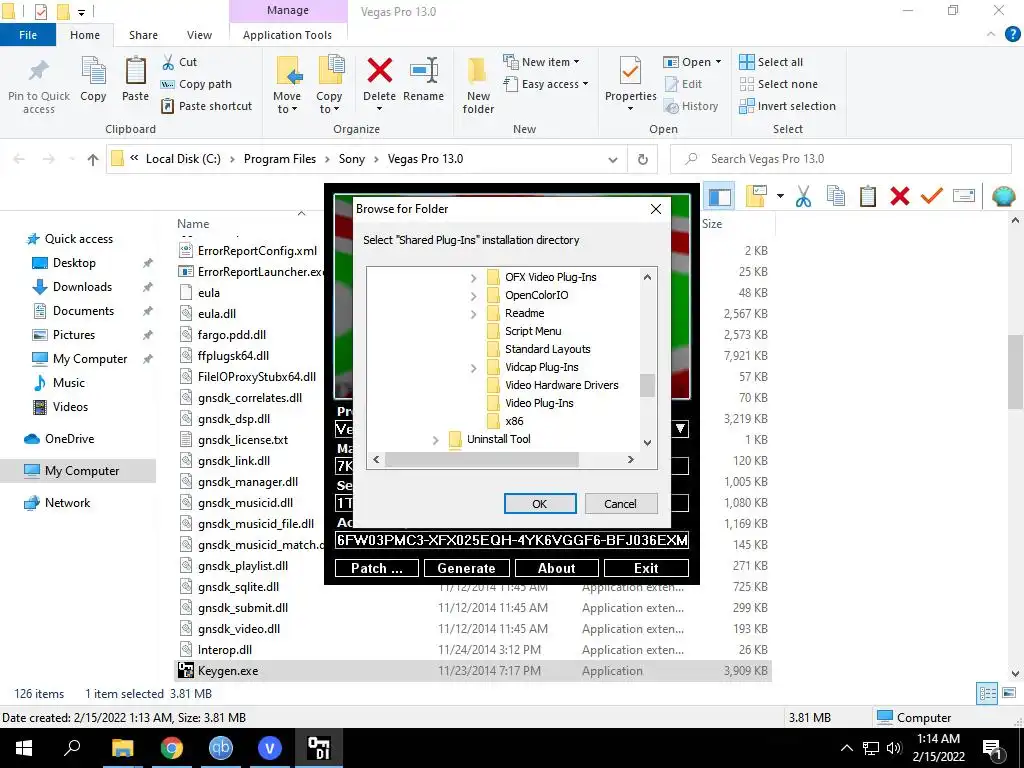This screenshot has height=768, width=1024.
Task: Click the keygen Exit button
Action: [646, 568]
